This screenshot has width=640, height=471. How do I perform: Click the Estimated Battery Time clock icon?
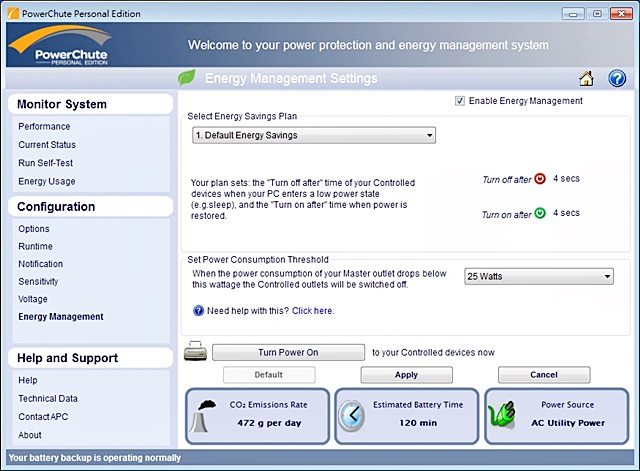(x=351, y=415)
